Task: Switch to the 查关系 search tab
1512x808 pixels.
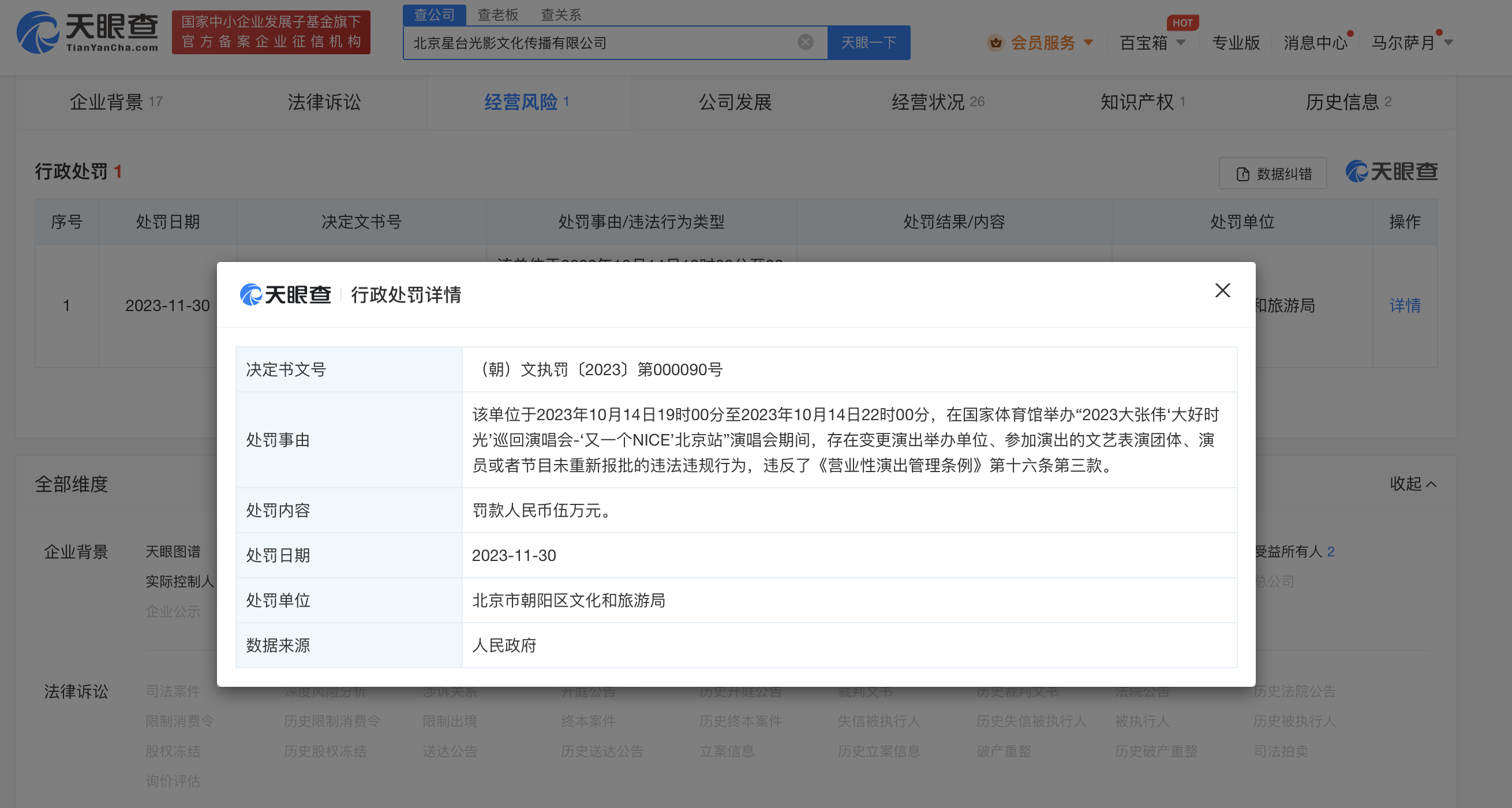Action: [x=560, y=14]
